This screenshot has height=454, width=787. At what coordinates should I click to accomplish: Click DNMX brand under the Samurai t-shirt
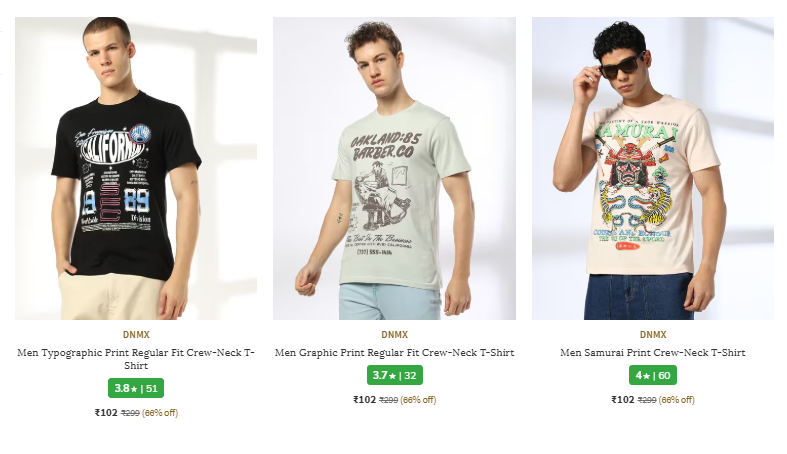[652, 335]
